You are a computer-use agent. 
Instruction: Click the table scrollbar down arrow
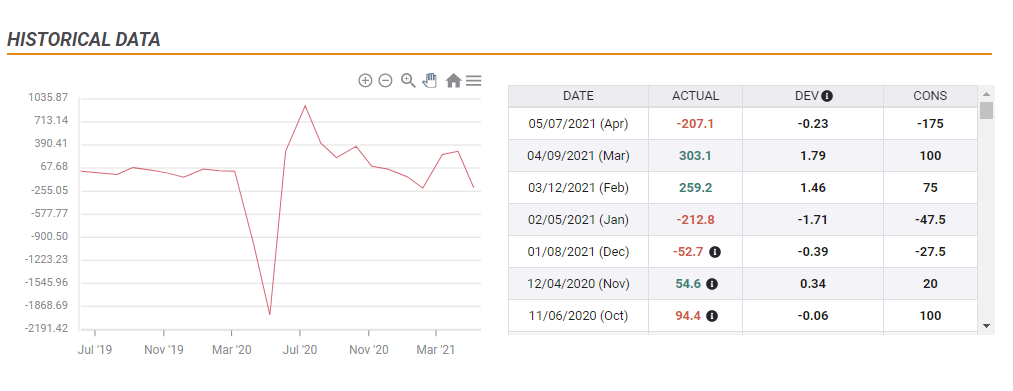click(986, 326)
